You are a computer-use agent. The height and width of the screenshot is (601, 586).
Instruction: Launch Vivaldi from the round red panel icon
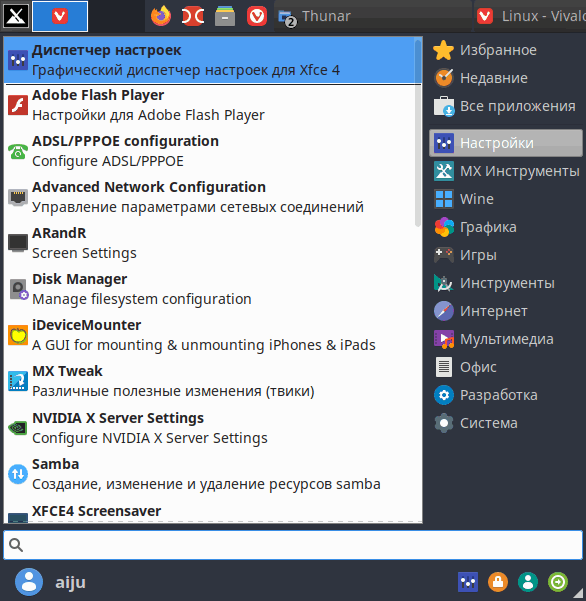click(x=257, y=16)
